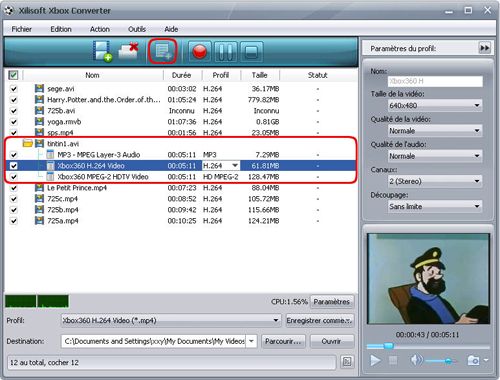Sort list by Durée column header
This screenshot has width=500, height=380.
(x=182, y=75)
